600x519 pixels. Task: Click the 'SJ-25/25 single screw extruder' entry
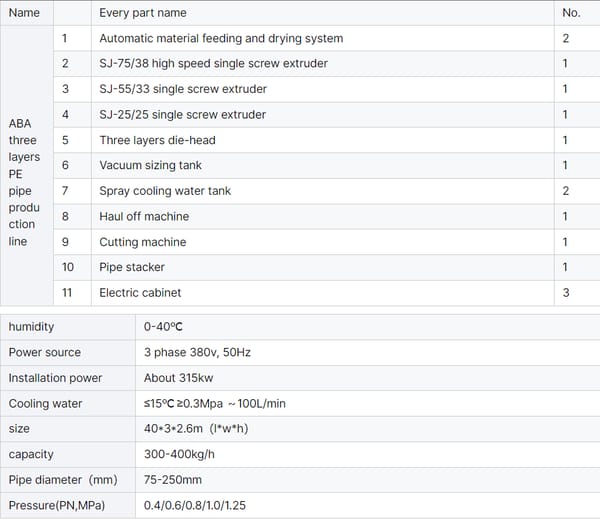click(182, 115)
